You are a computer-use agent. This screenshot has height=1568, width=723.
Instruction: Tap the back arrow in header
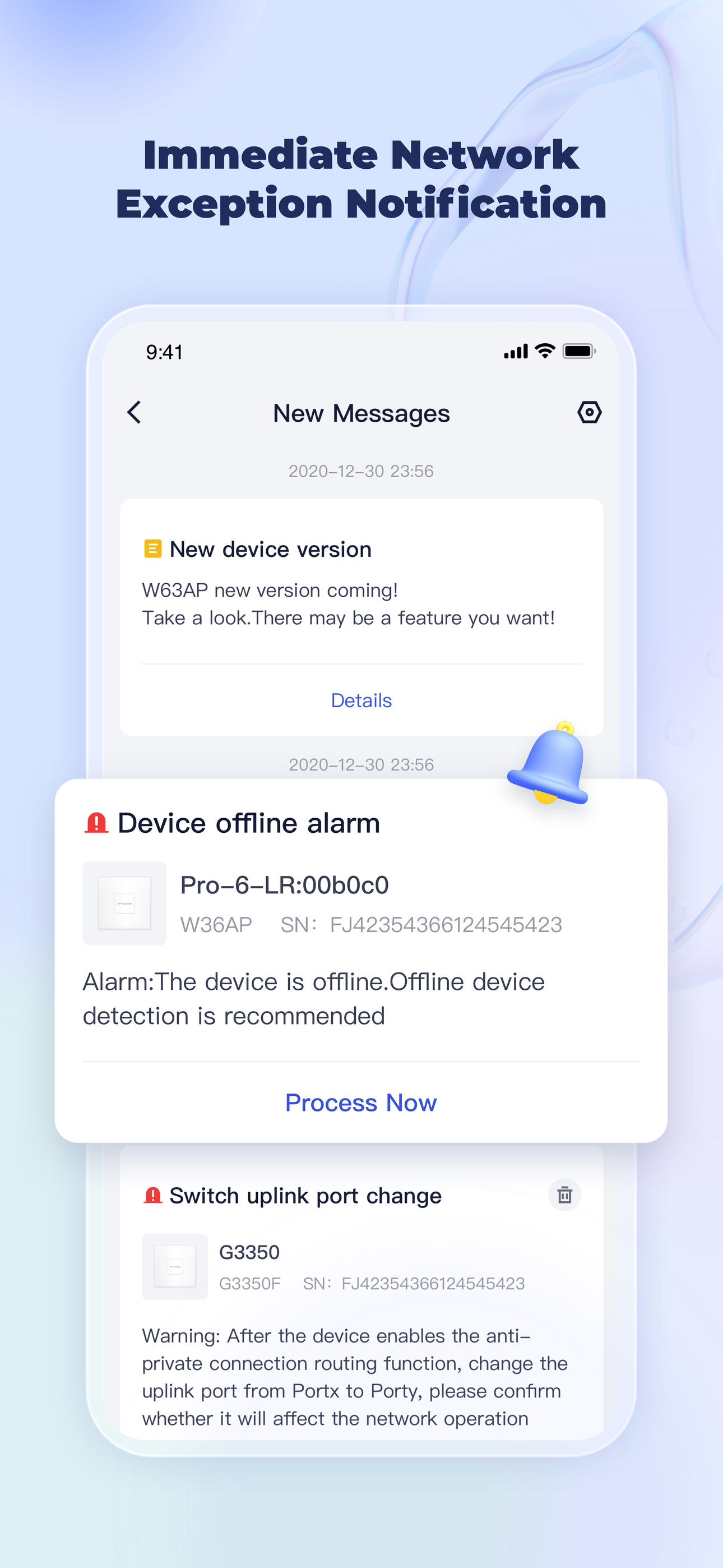tap(135, 413)
